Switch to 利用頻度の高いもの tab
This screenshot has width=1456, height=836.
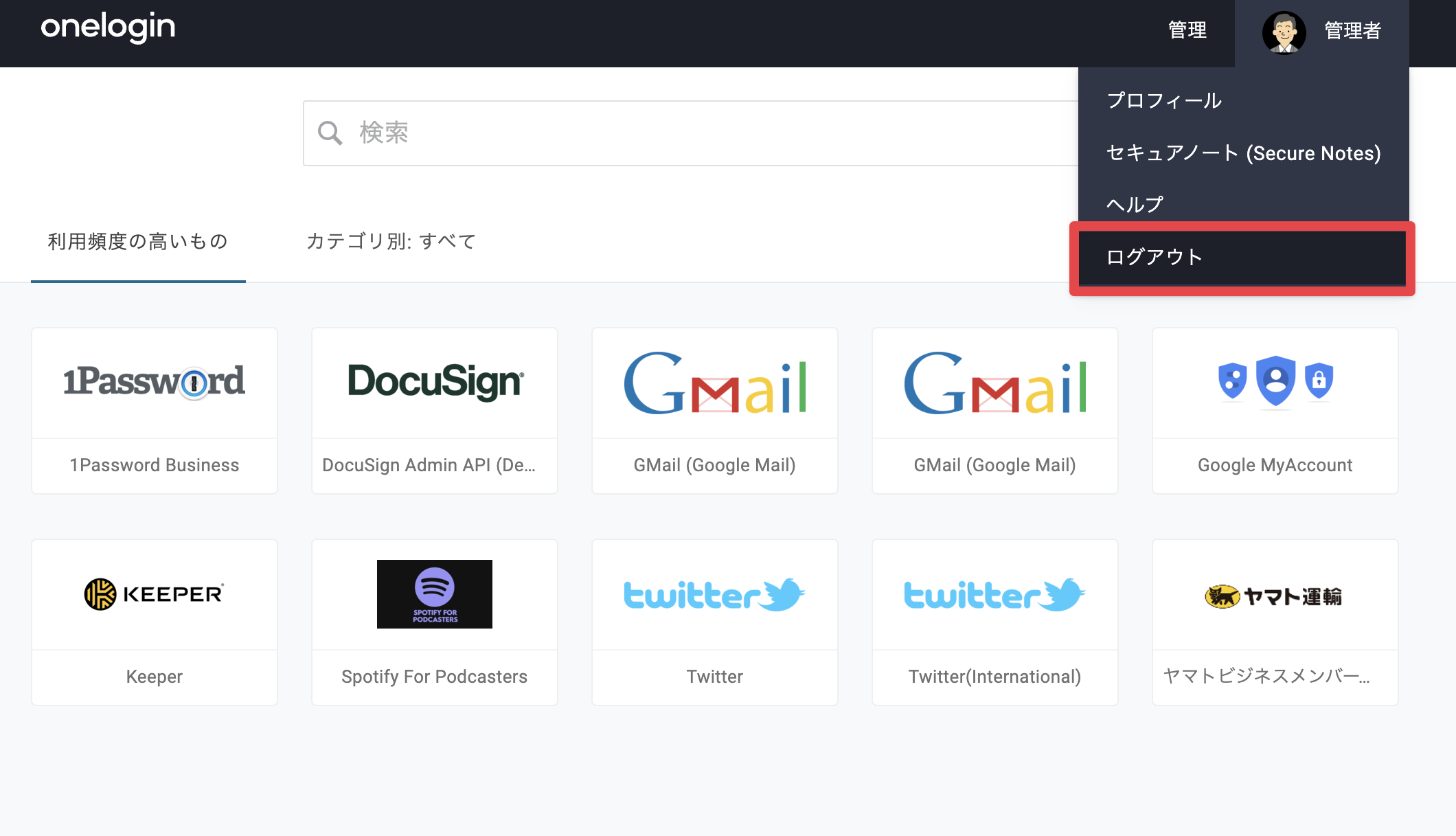138,241
